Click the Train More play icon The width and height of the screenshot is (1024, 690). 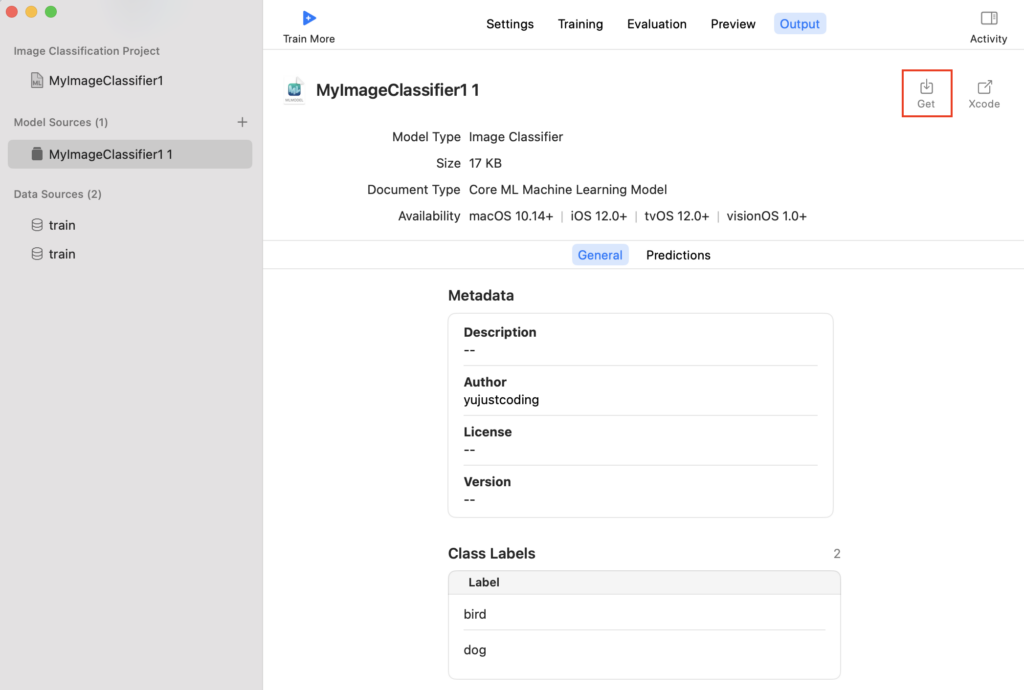click(309, 18)
